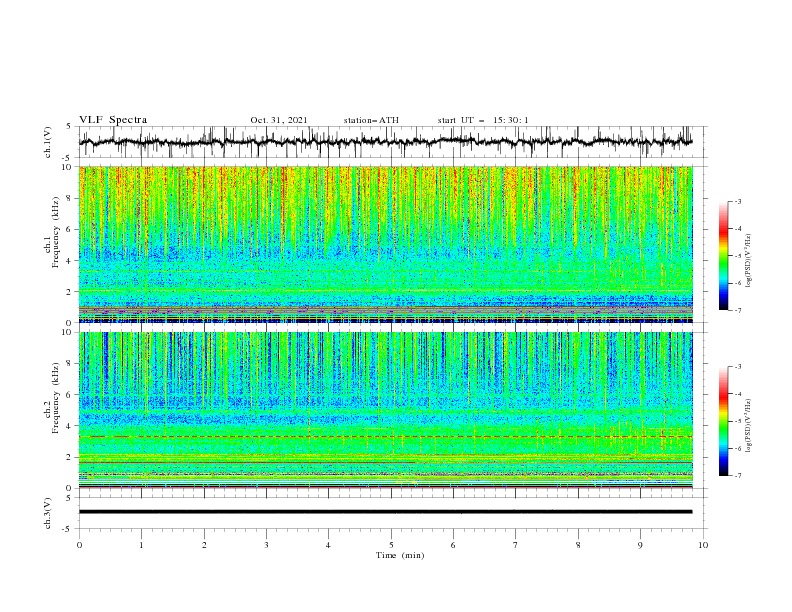Click the ch.2 'Frequency (kHz)' axis label
Image resolution: width=792 pixels, height=612 pixels.
(x=56, y=398)
